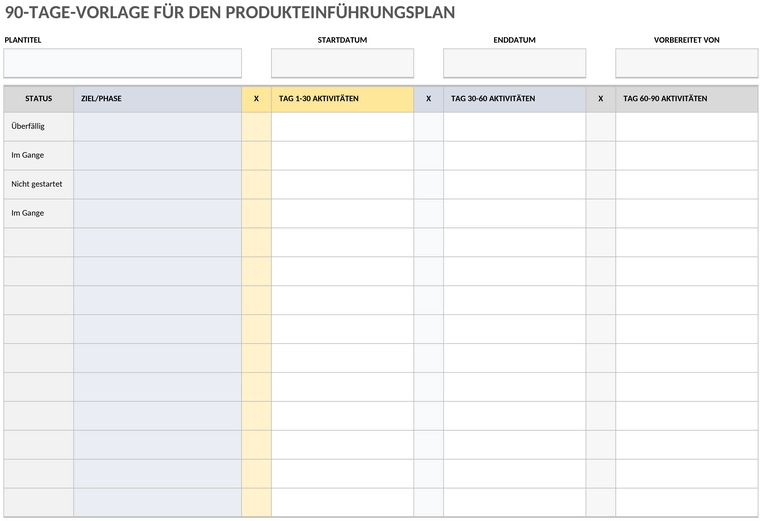Click the Plantitel input field

[123, 63]
